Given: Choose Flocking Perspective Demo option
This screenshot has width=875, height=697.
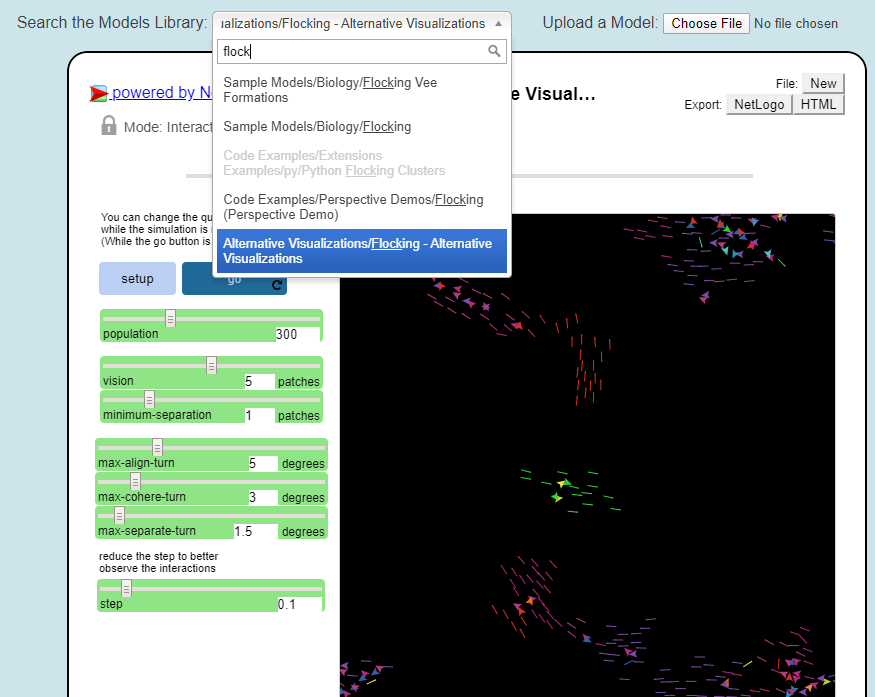Looking at the screenshot, I should [x=353, y=207].
